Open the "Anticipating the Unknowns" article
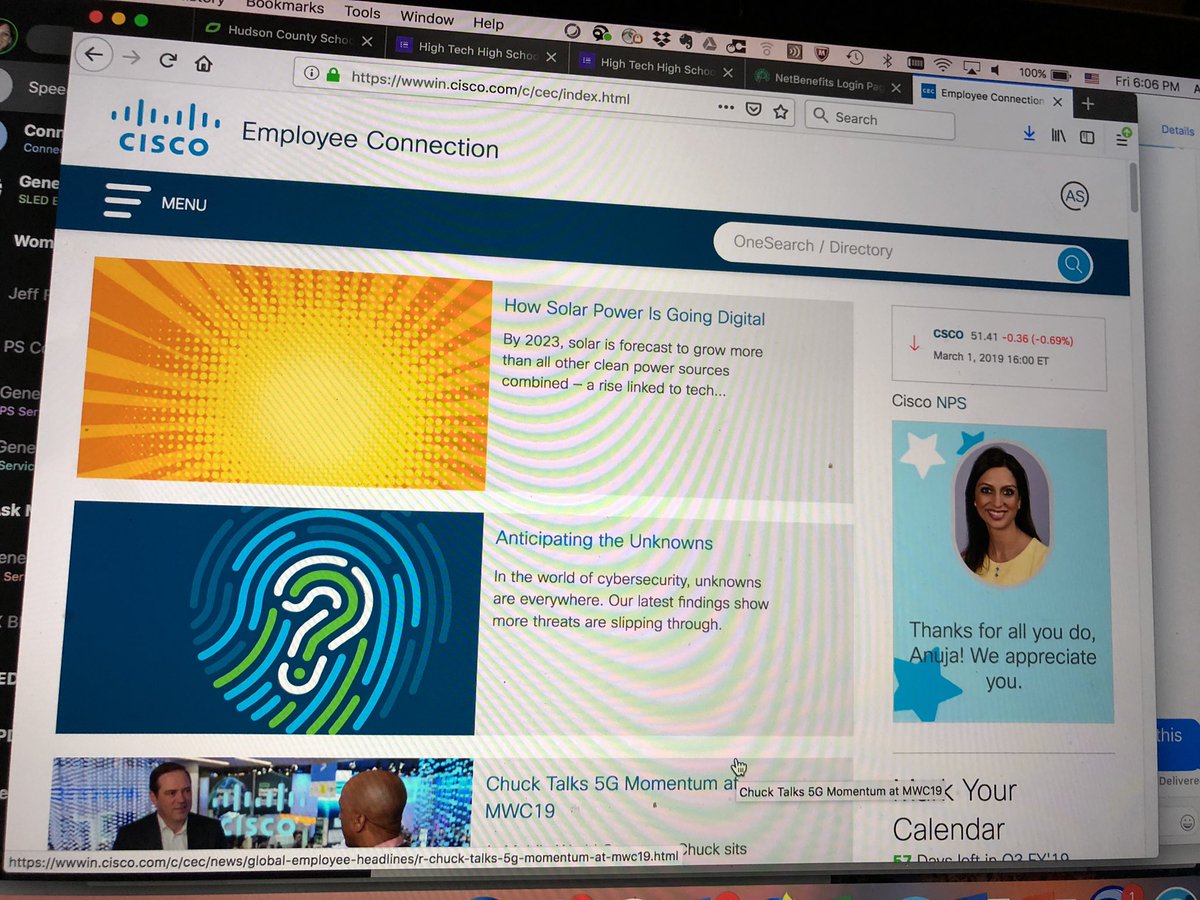 point(606,539)
